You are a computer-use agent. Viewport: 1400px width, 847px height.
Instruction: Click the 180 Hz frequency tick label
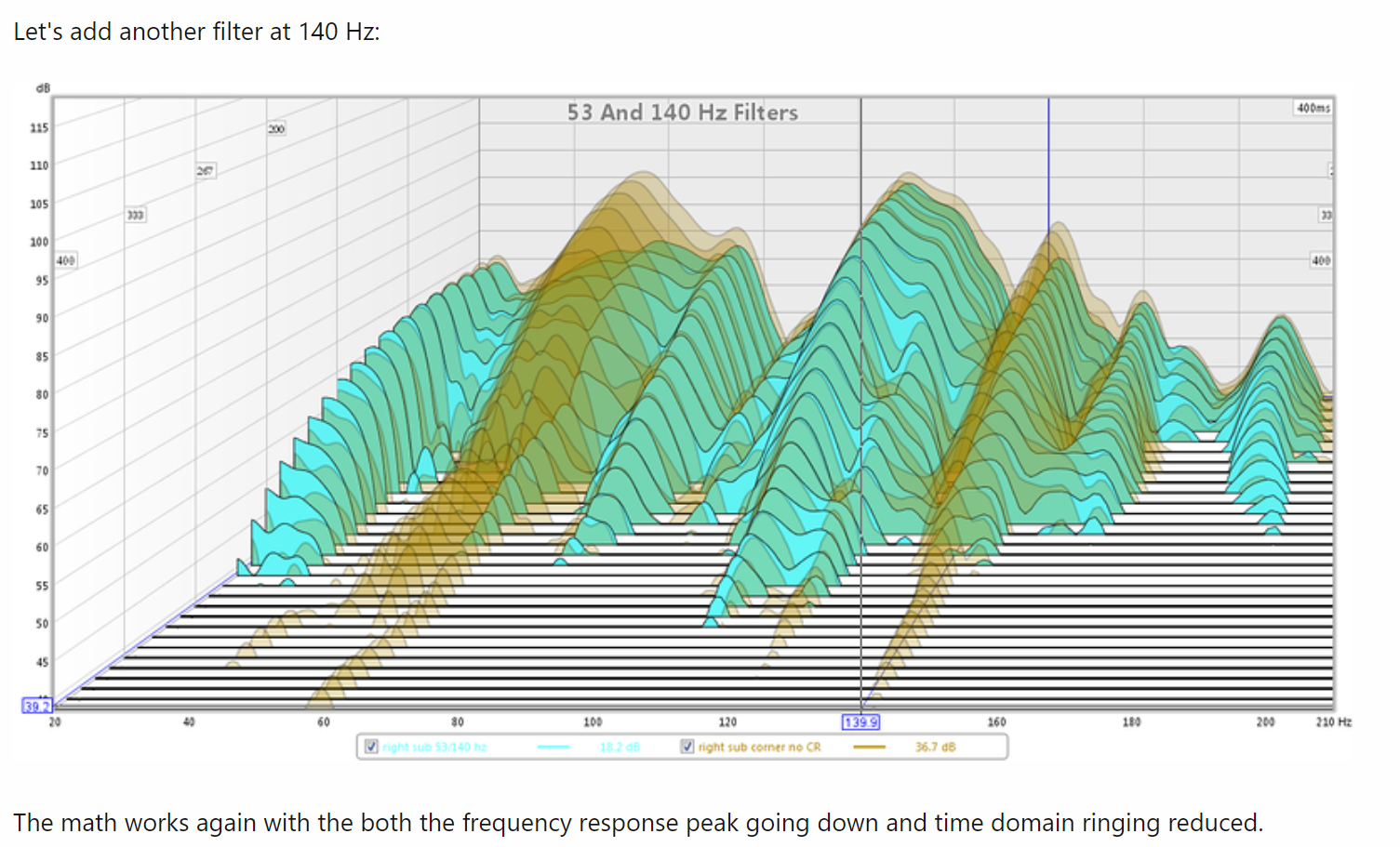(1131, 721)
